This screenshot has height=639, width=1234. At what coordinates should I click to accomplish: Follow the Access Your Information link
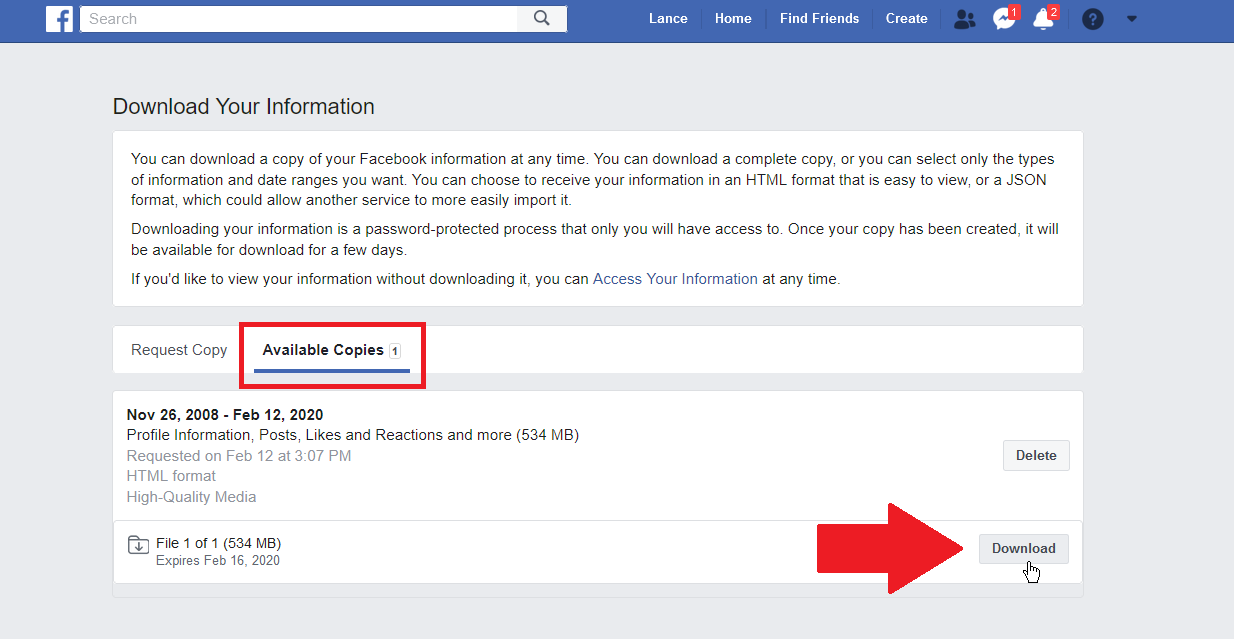(x=675, y=279)
